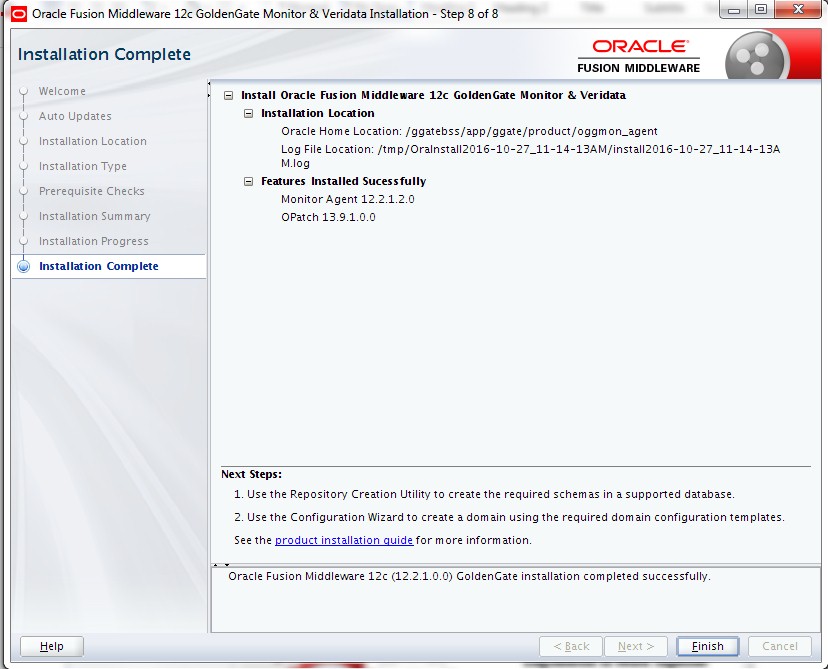Minimize the installer window
This screenshot has height=669, width=828.
735,10
